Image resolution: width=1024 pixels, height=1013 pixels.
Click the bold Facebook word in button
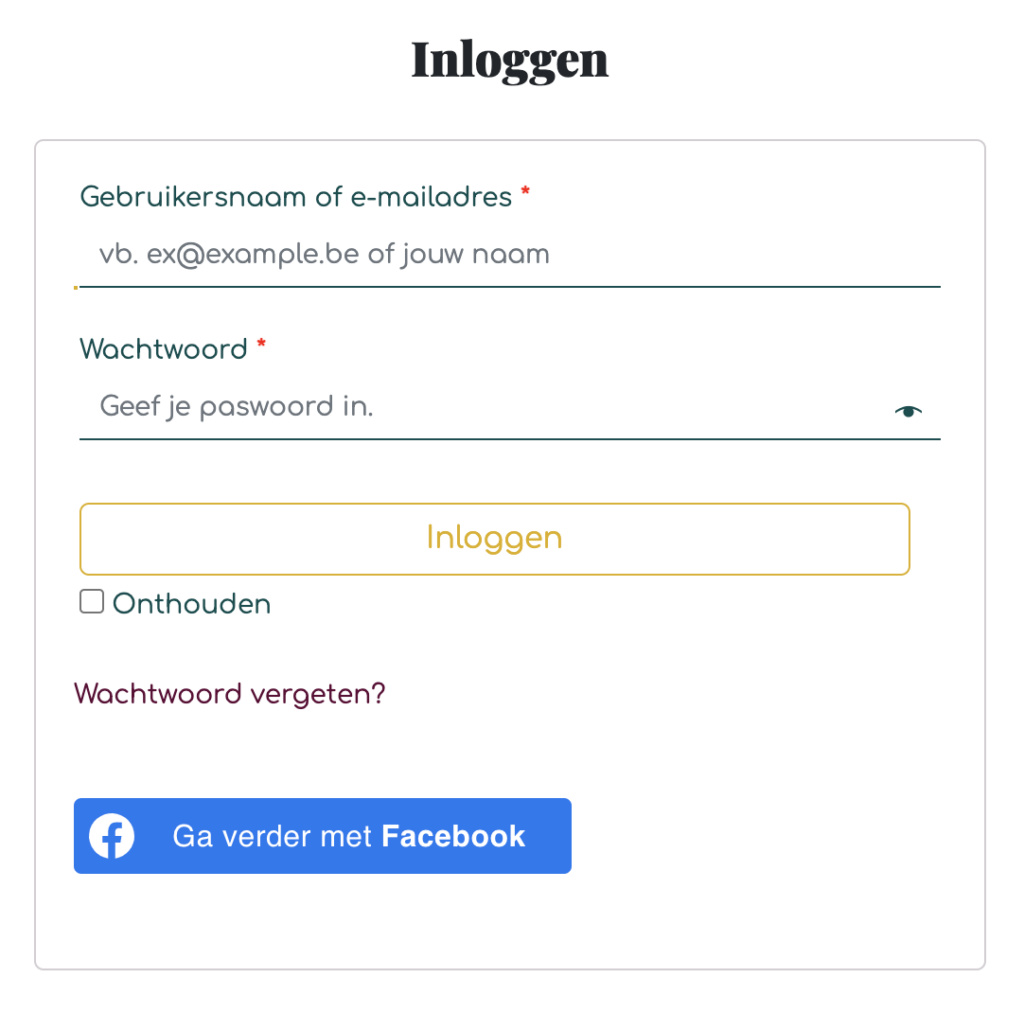pyautogui.click(x=453, y=836)
